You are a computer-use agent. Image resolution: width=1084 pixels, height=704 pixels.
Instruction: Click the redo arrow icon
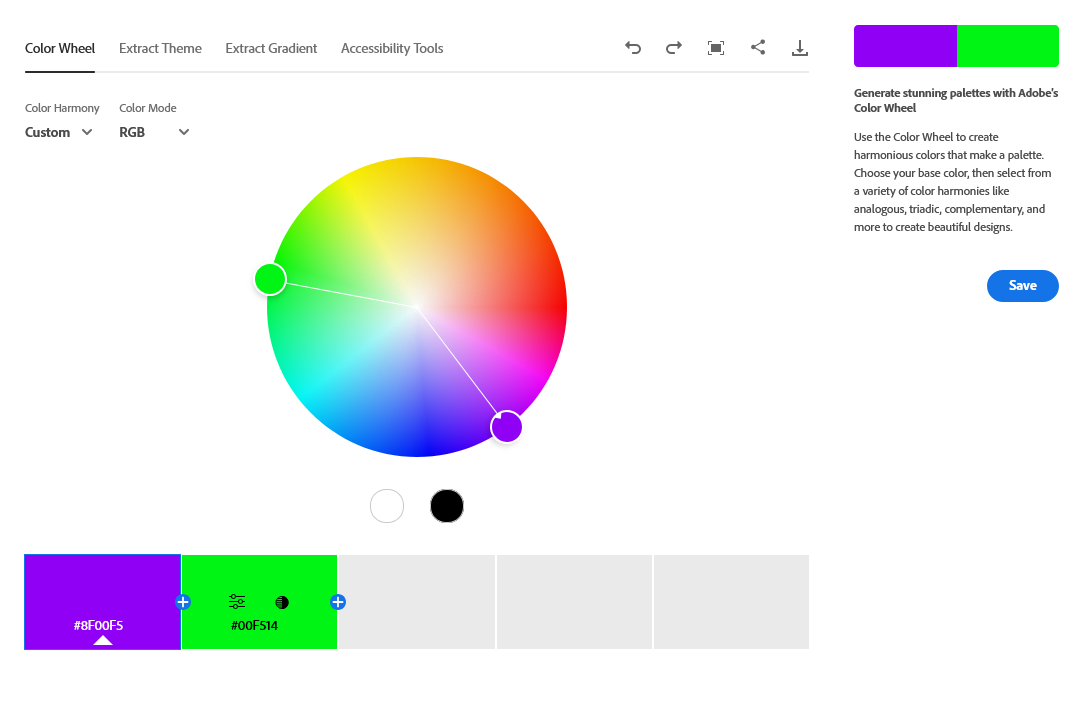tap(674, 48)
